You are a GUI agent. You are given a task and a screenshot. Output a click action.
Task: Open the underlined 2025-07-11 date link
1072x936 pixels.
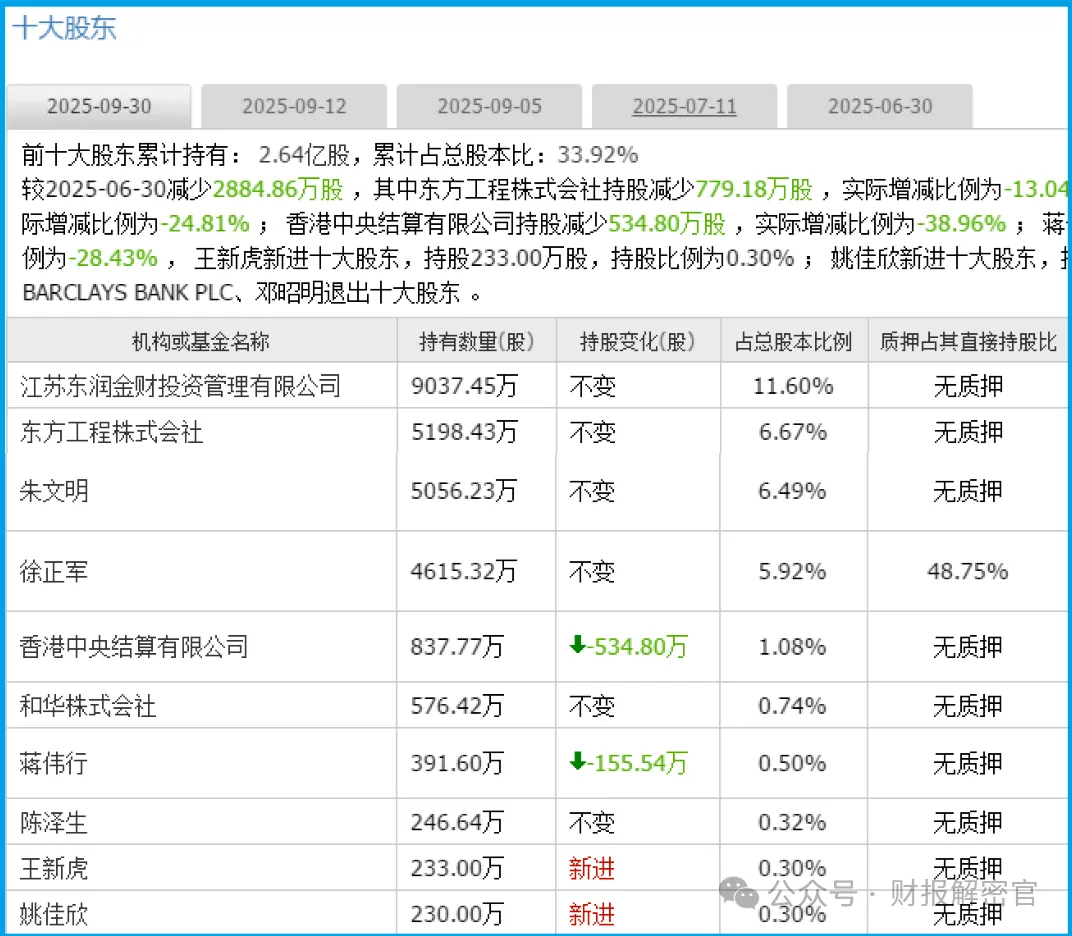coord(684,105)
